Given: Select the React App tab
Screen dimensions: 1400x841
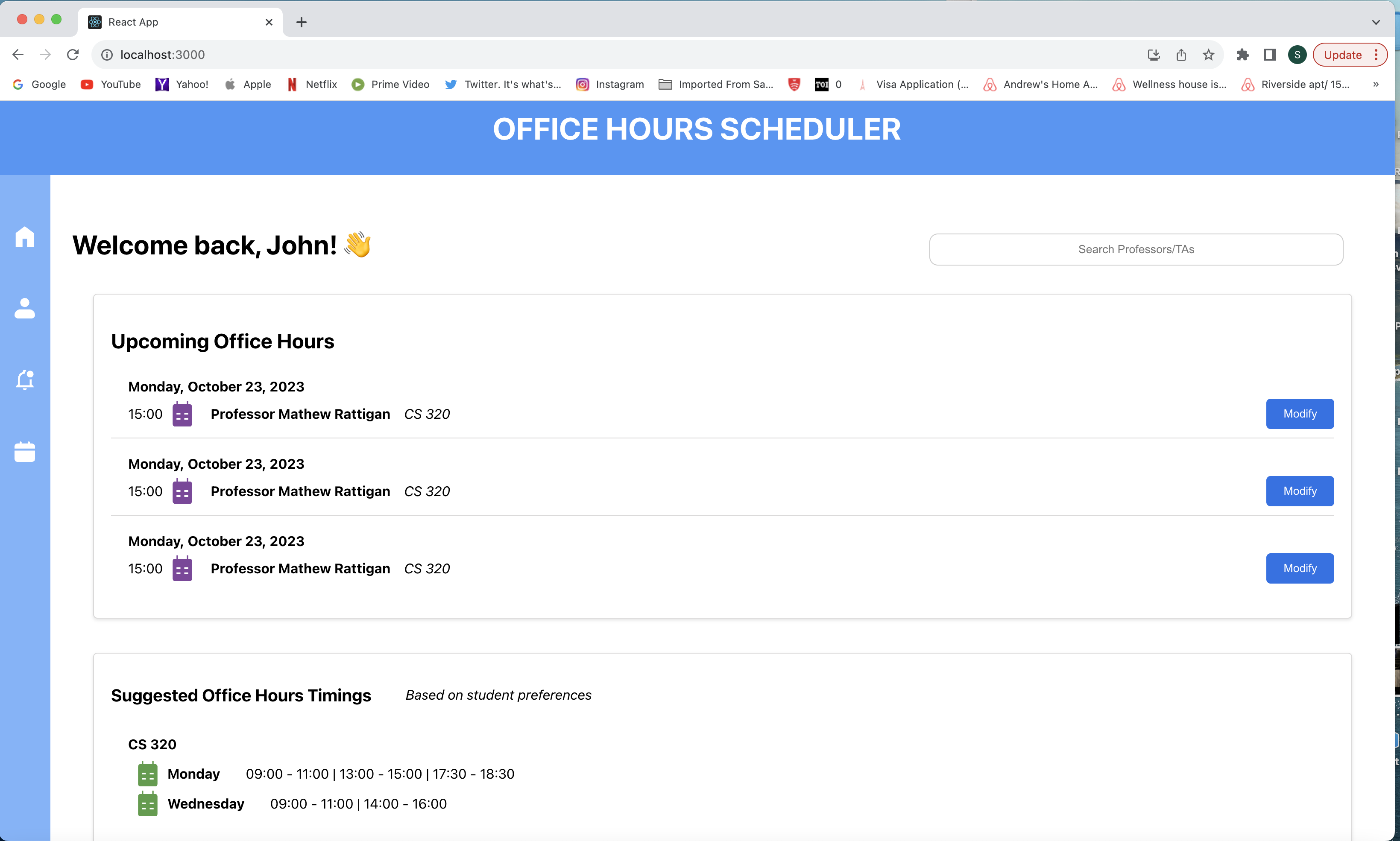Looking at the screenshot, I should pos(180,22).
